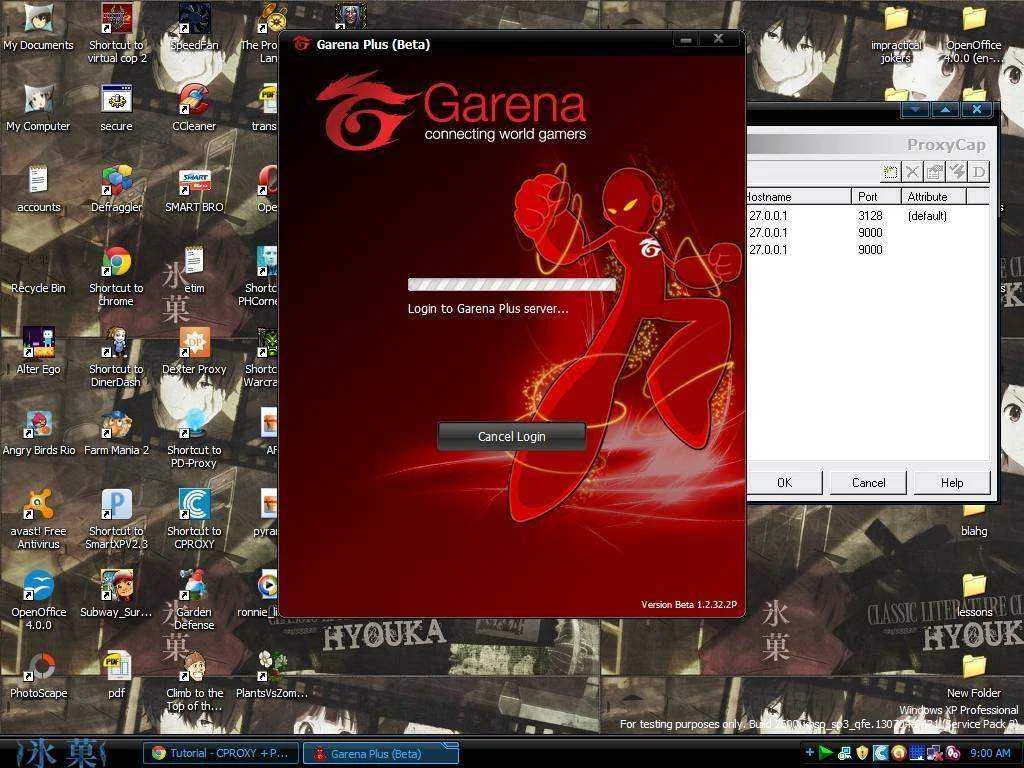This screenshot has height=768, width=1024.
Task: Click OK in the ProxyCap window
Action: (x=784, y=483)
